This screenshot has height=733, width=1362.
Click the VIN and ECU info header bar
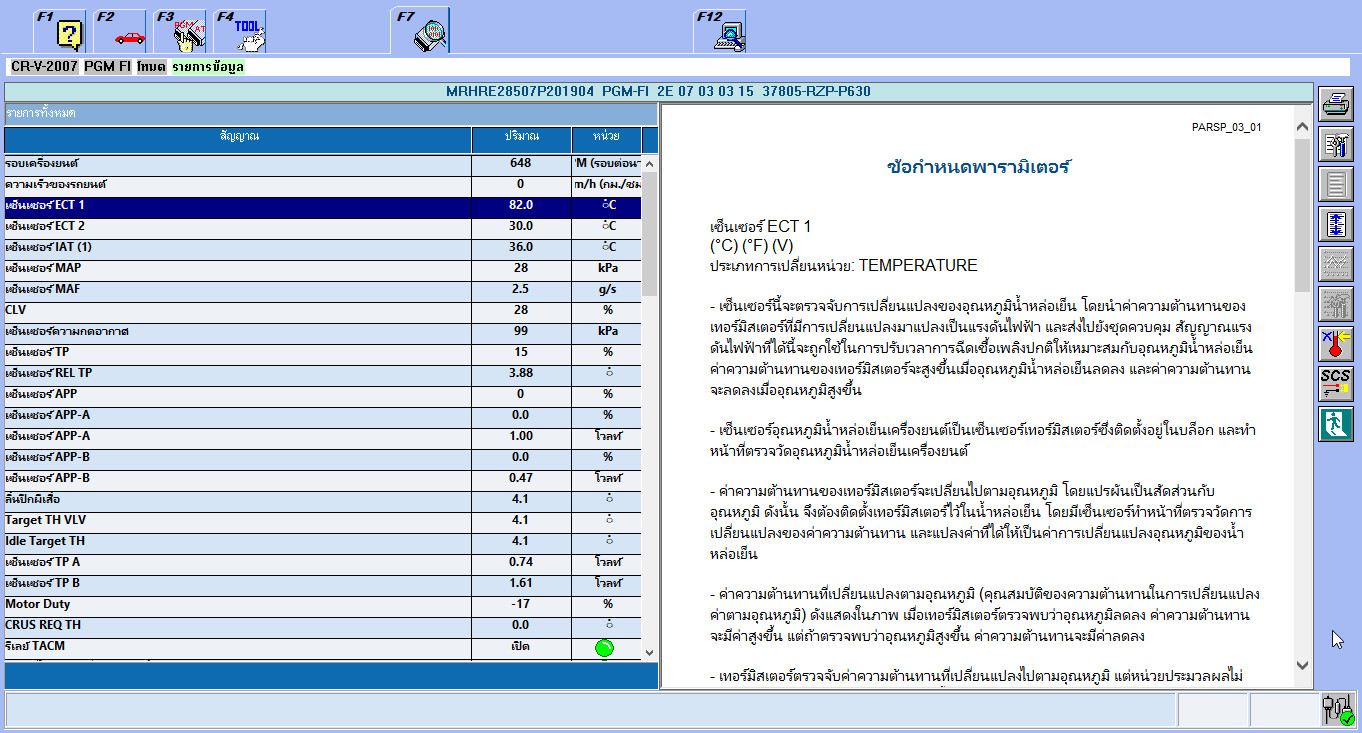point(658,92)
